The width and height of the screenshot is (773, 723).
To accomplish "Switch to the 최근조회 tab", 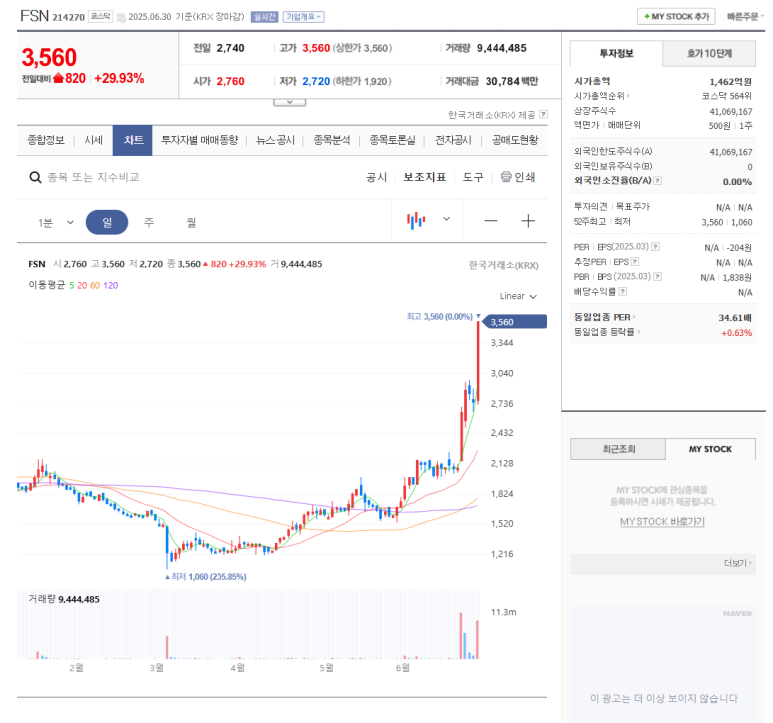I will [x=618, y=449].
